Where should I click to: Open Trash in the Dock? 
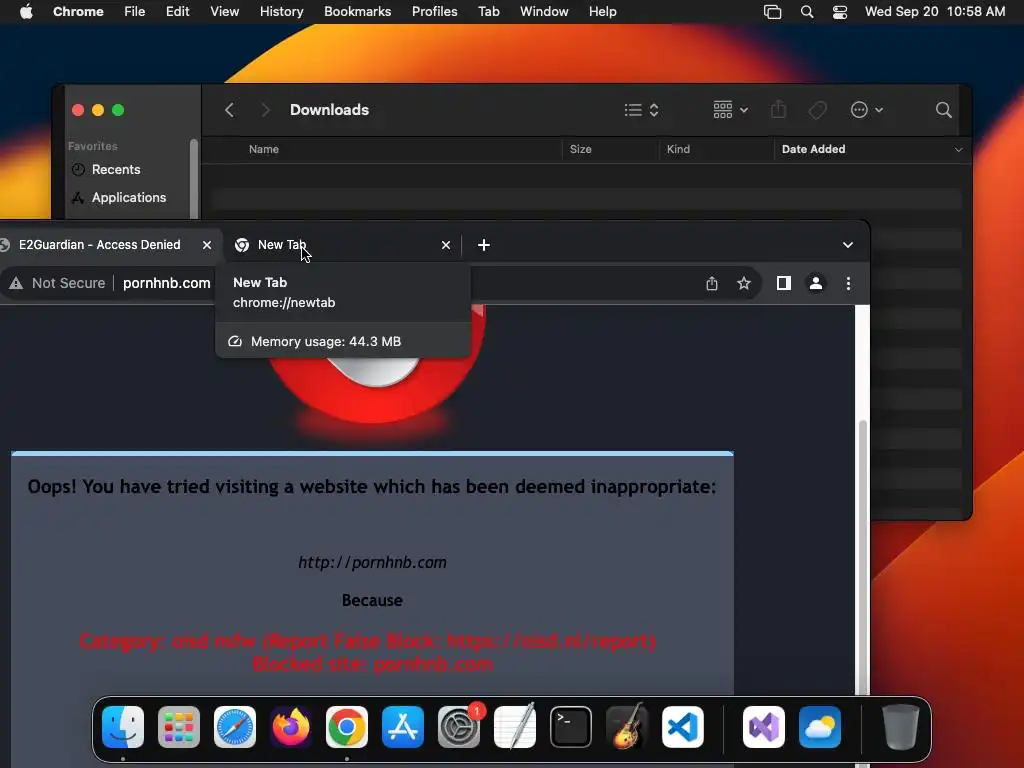[901, 727]
